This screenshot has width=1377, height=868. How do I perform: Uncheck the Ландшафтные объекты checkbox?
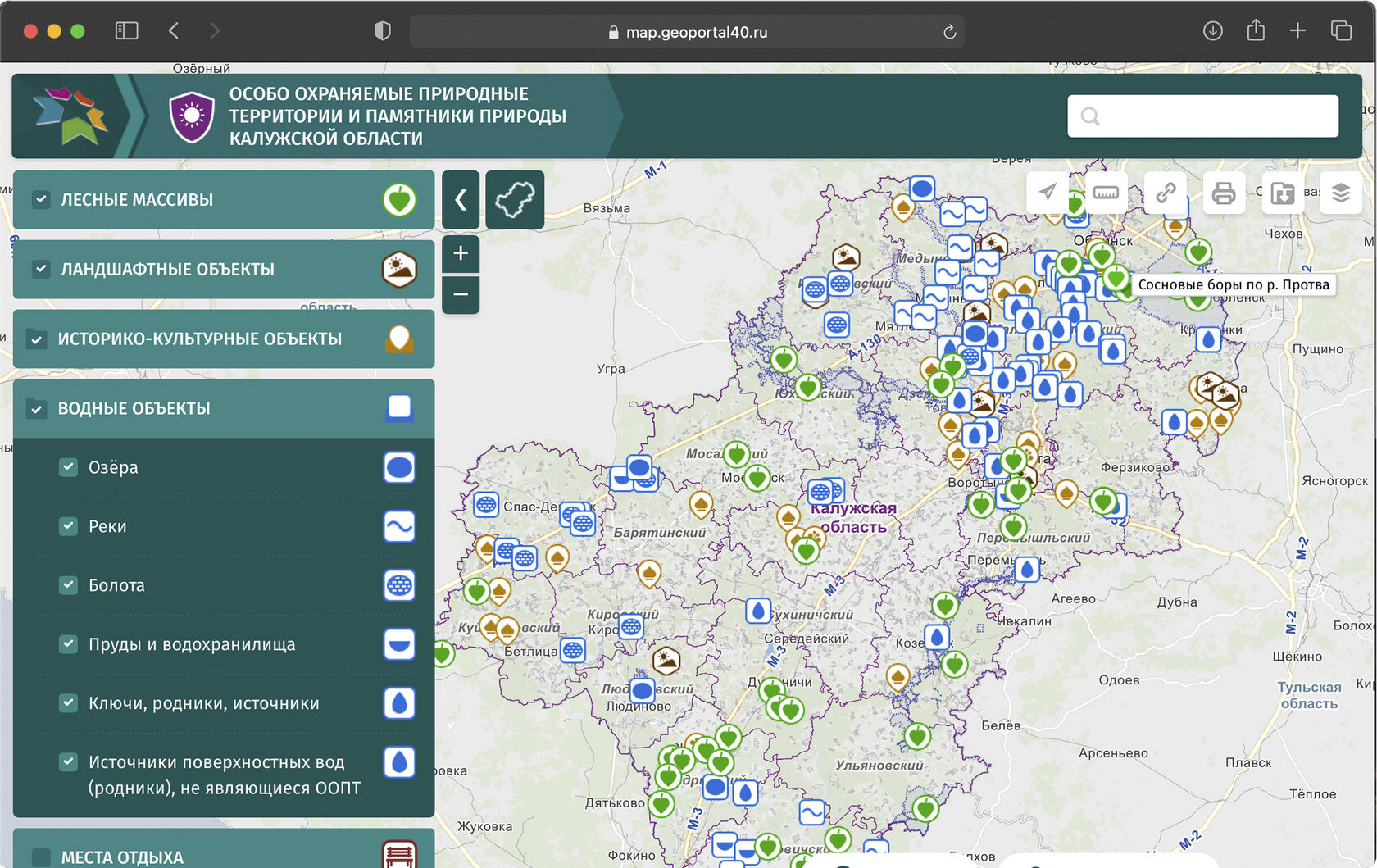(x=41, y=269)
